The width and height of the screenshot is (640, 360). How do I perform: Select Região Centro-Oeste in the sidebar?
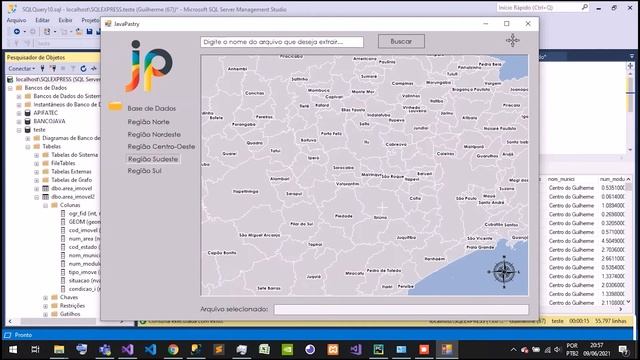pyautogui.click(x=161, y=147)
